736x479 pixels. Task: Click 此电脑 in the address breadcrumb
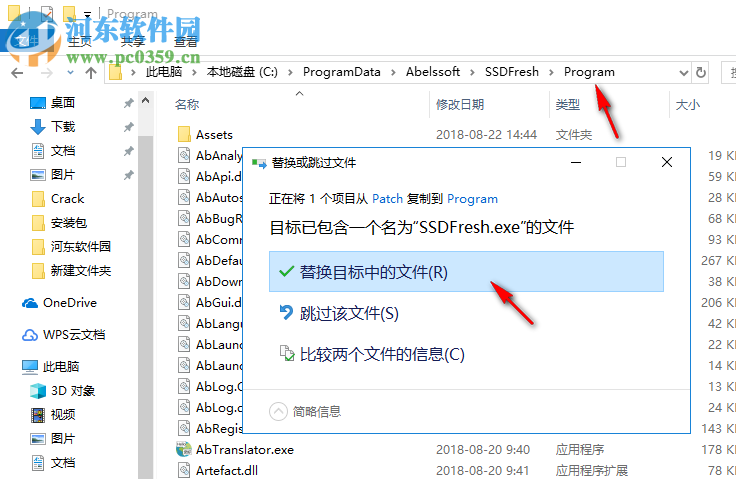click(x=164, y=72)
